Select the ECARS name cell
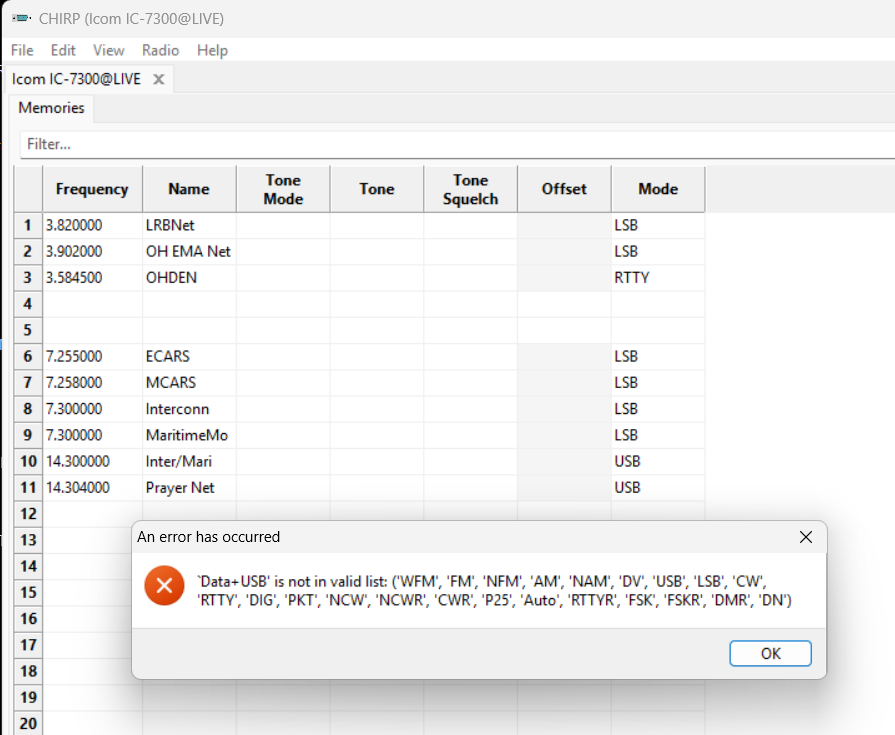 [x=189, y=357]
